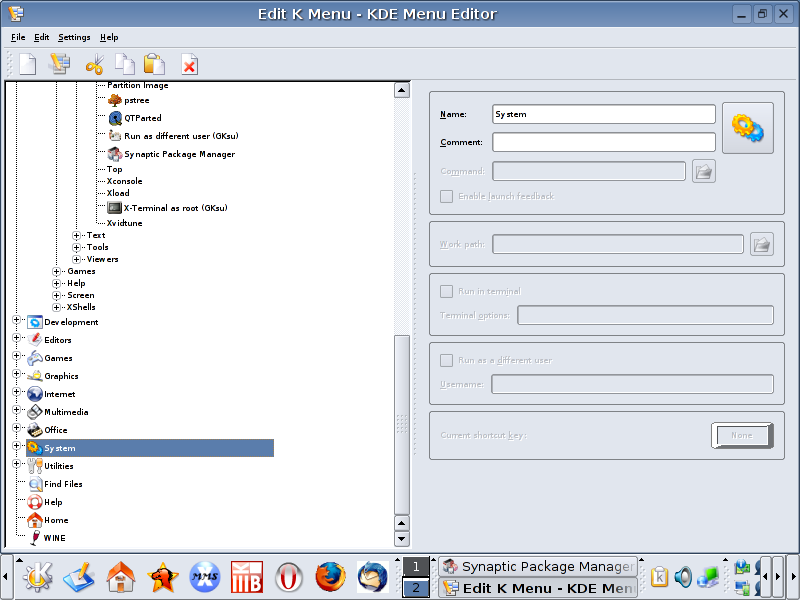Toggle Run as a different user checkbox
The width and height of the screenshot is (800, 600).
tap(447, 360)
